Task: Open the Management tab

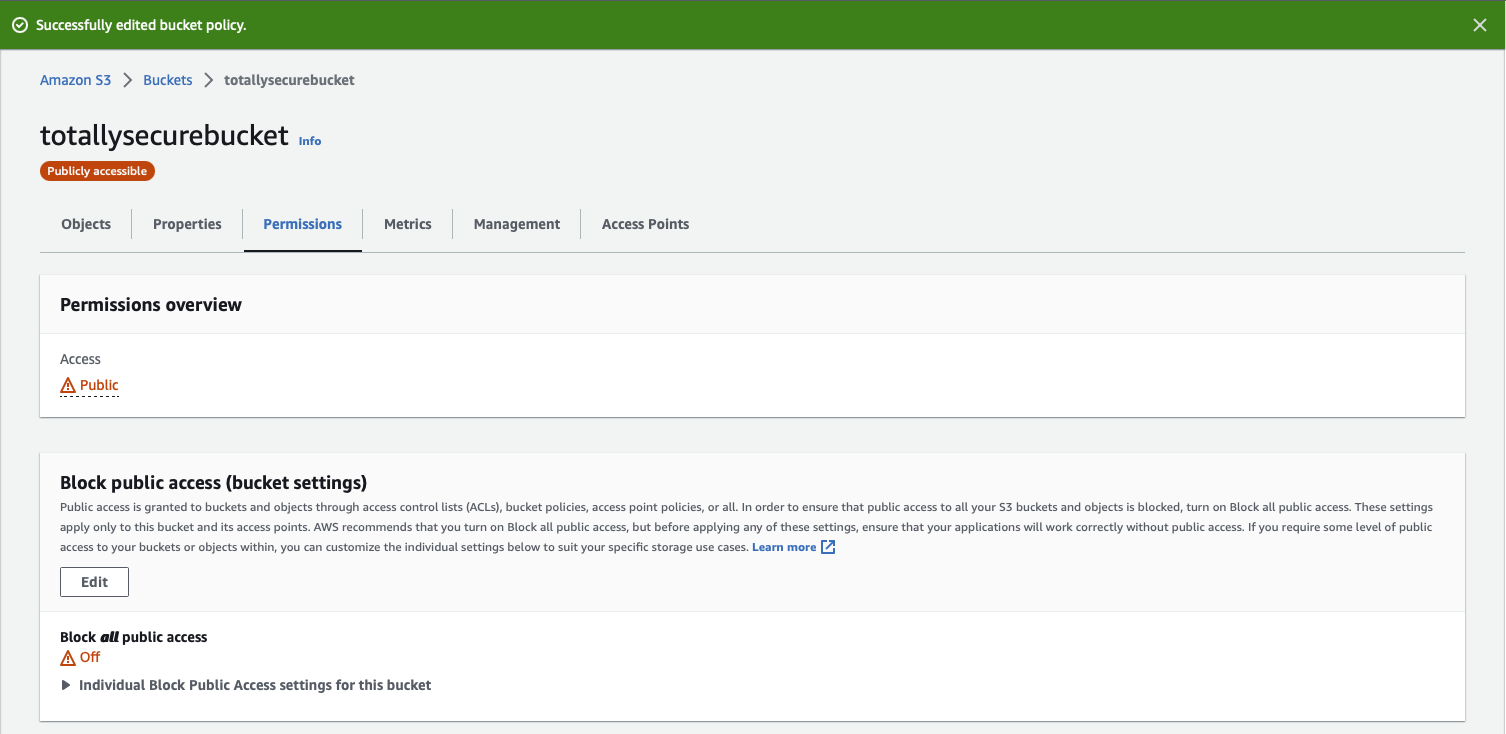Action: click(x=516, y=224)
